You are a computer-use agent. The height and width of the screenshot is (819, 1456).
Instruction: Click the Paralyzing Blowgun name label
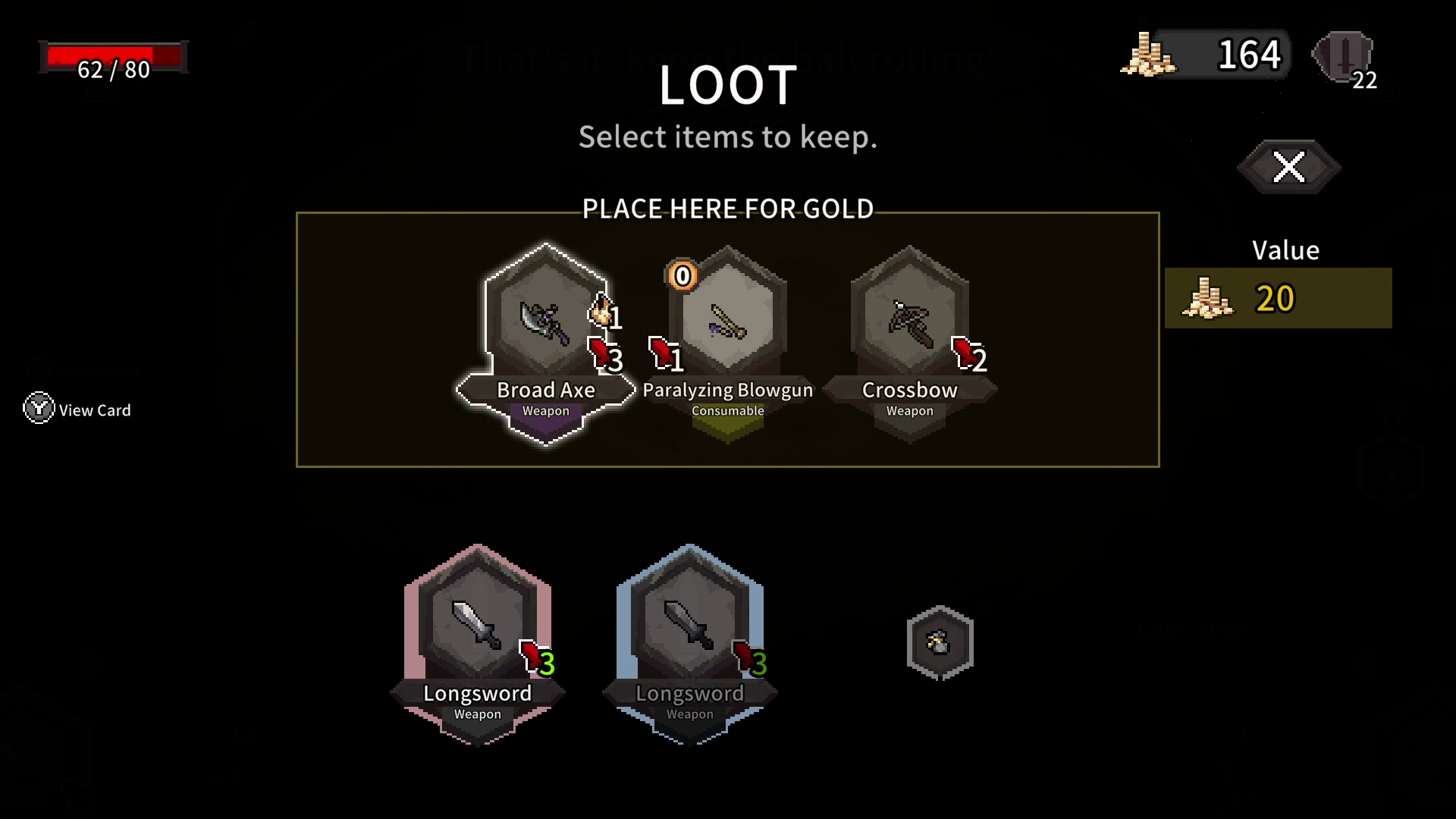(727, 390)
